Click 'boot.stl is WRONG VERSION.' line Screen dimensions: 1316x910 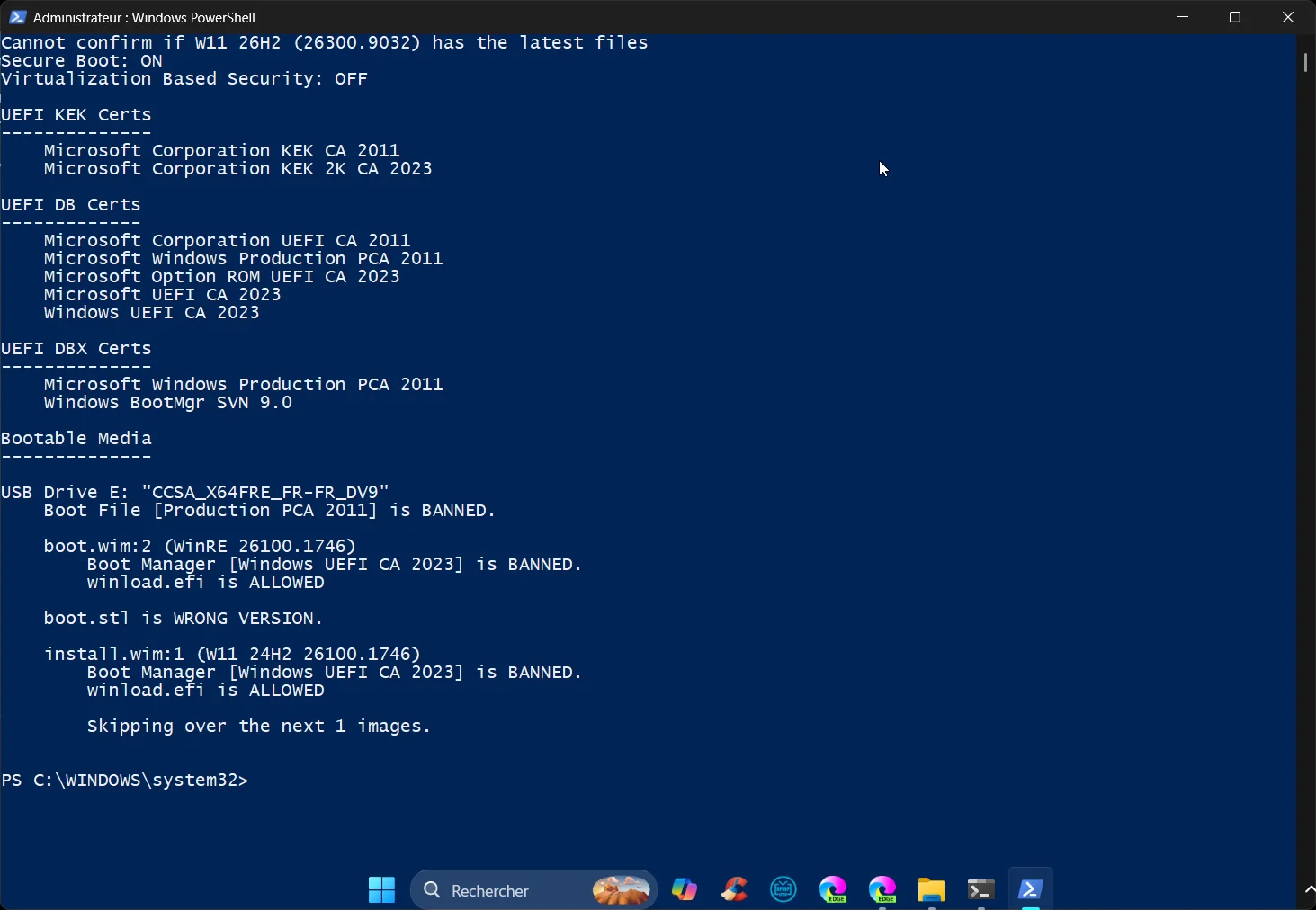pos(184,619)
